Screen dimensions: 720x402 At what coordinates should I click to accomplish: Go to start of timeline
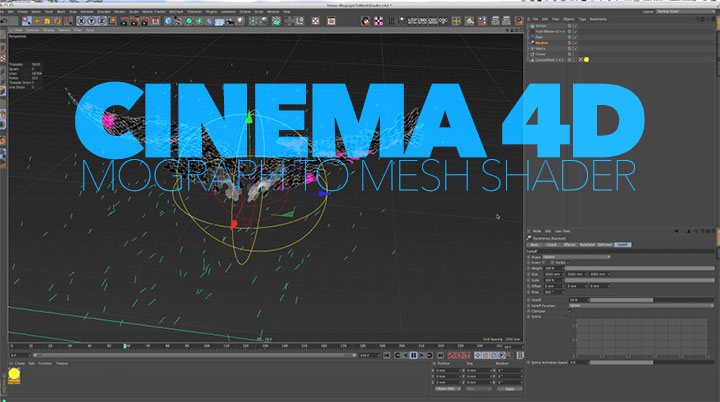(387, 355)
